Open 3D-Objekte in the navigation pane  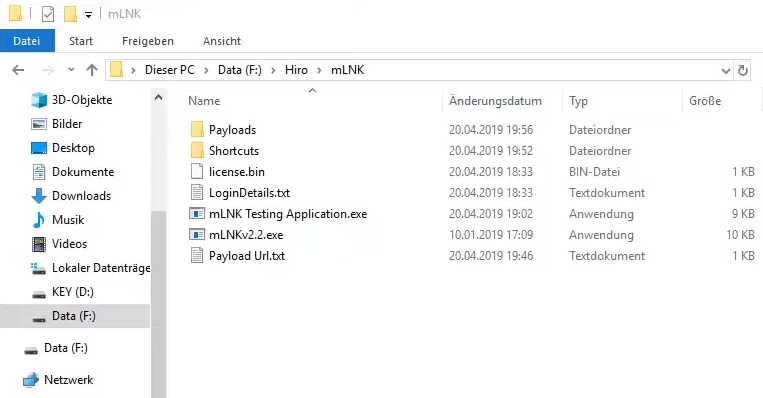click(82, 100)
